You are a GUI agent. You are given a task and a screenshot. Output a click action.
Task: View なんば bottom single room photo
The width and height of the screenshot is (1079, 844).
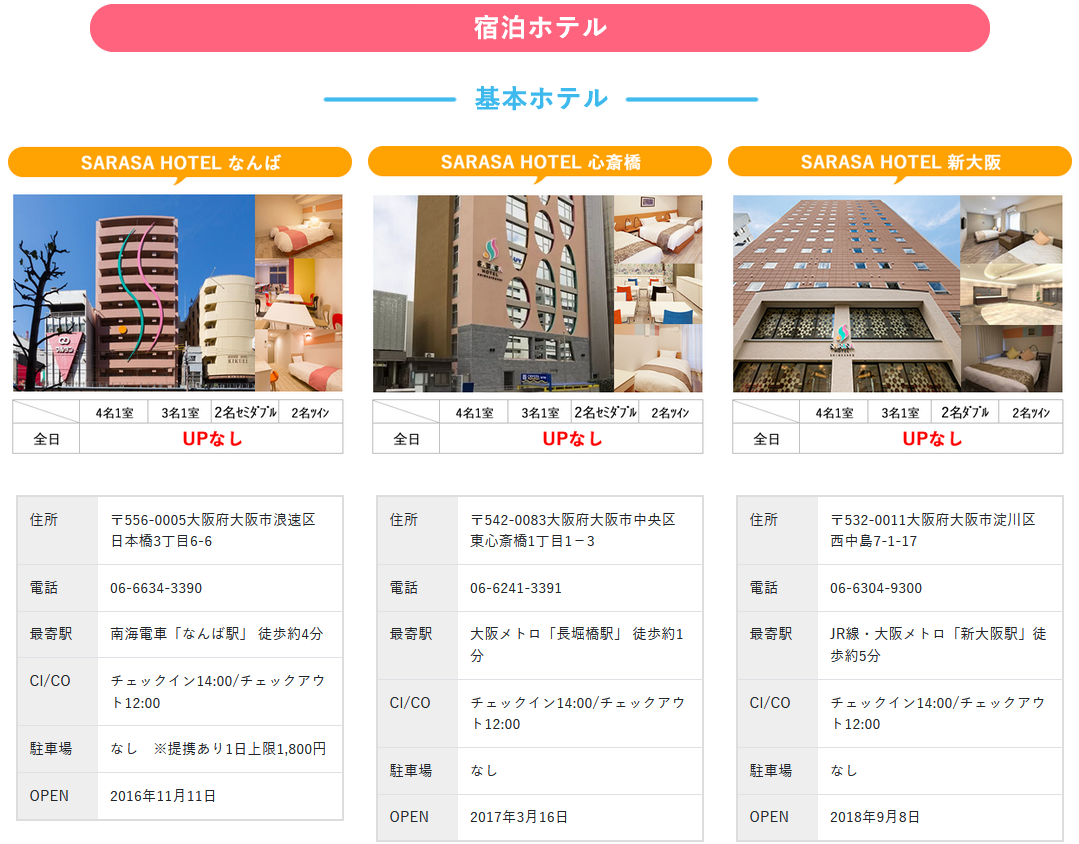coord(299,359)
